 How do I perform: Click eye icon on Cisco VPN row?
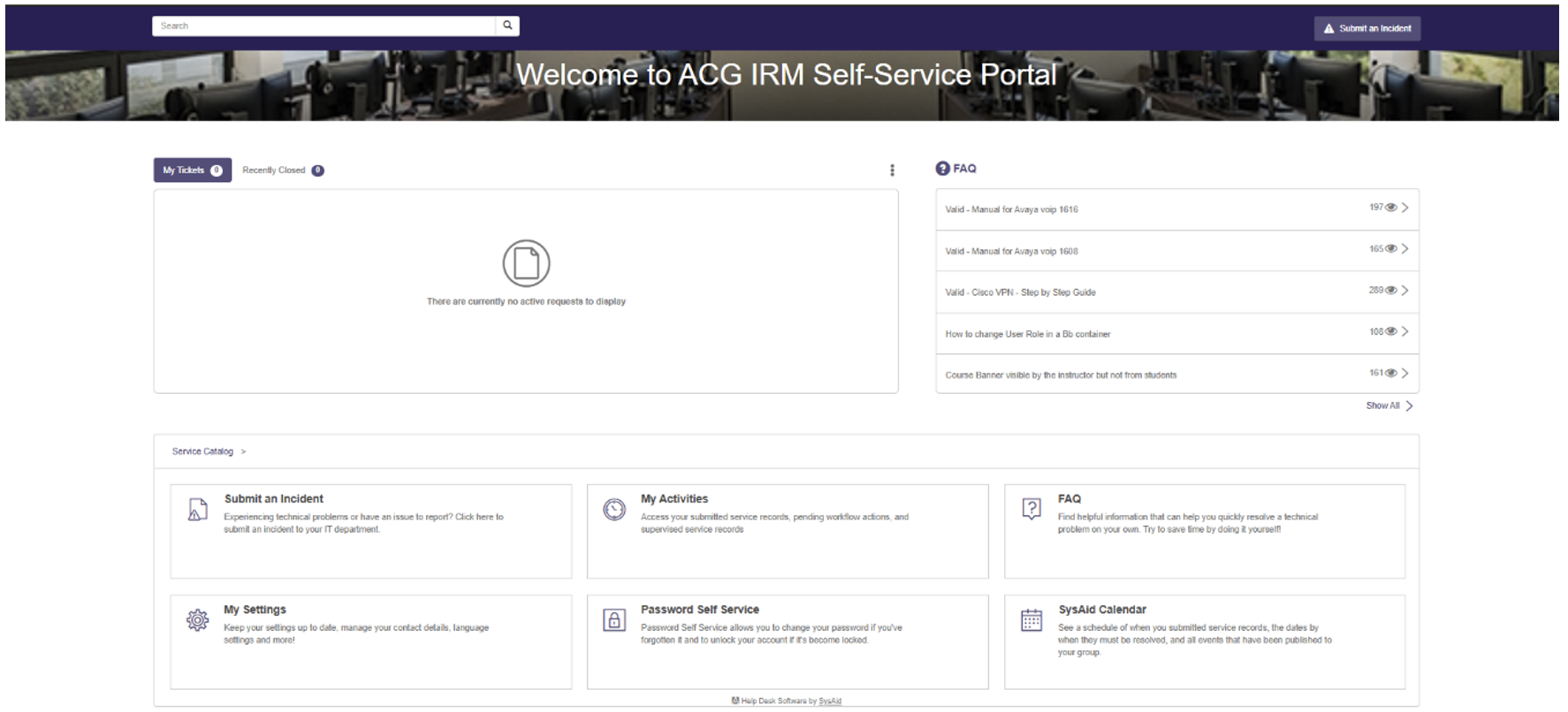pos(1391,291)
